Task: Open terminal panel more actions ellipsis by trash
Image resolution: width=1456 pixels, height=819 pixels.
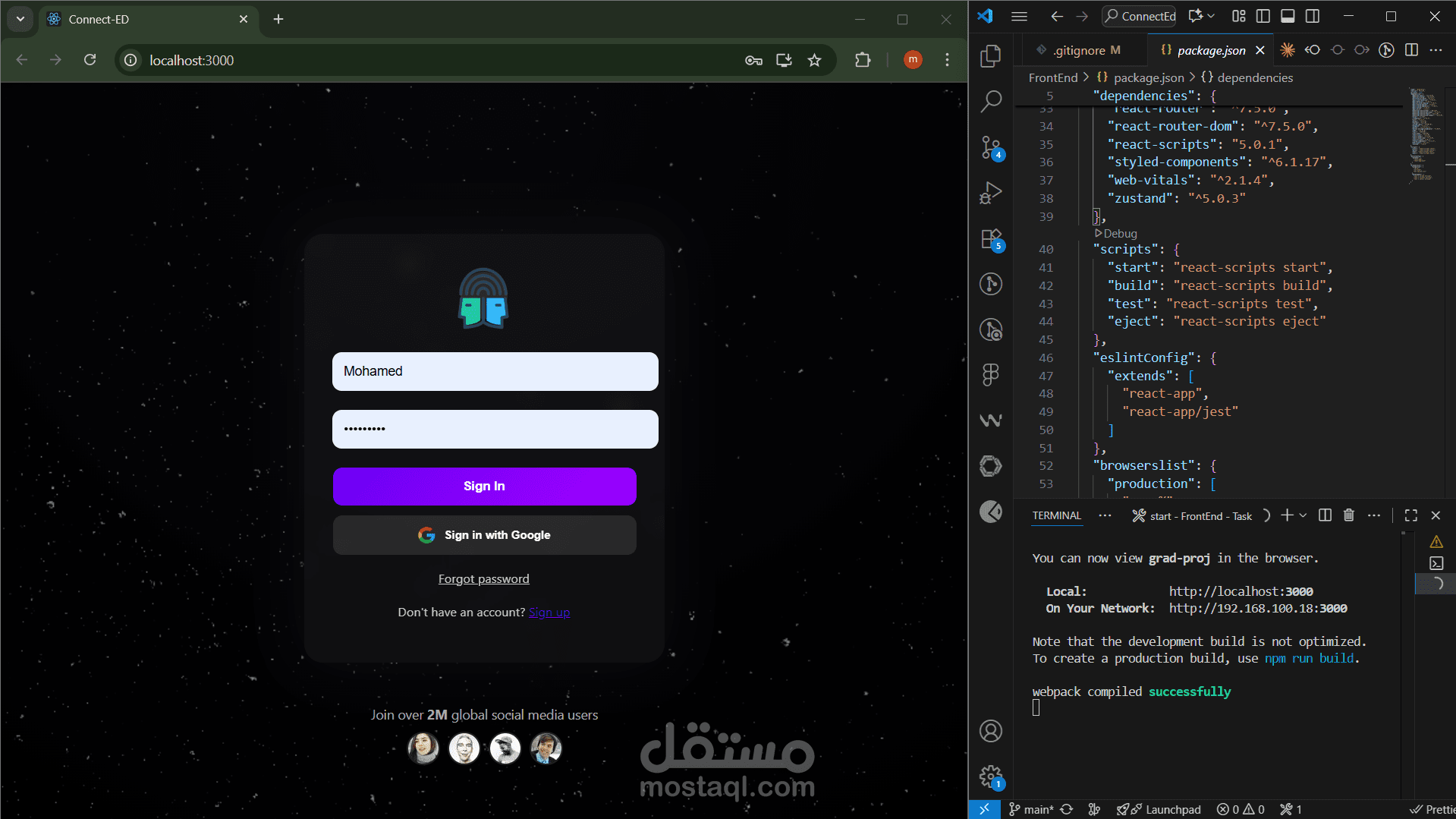Action: click(1374, 515)
